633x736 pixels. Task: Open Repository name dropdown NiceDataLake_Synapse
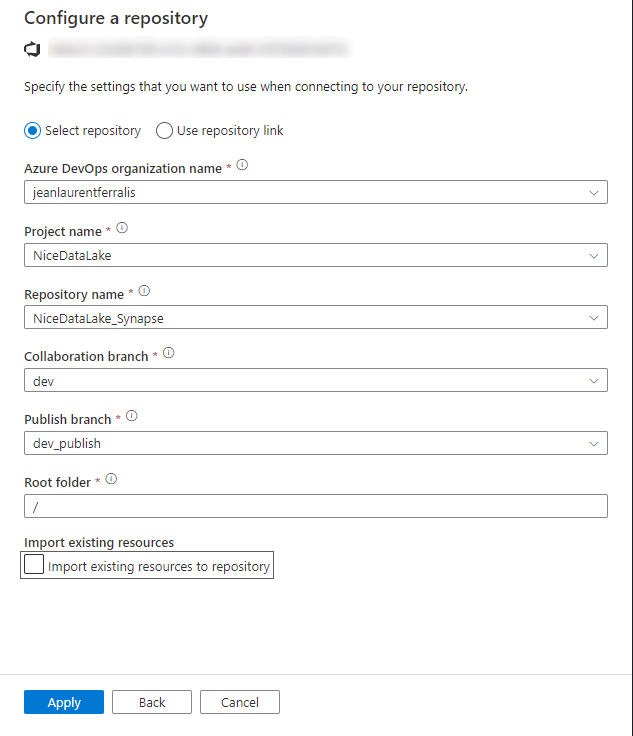click(316, 317)
